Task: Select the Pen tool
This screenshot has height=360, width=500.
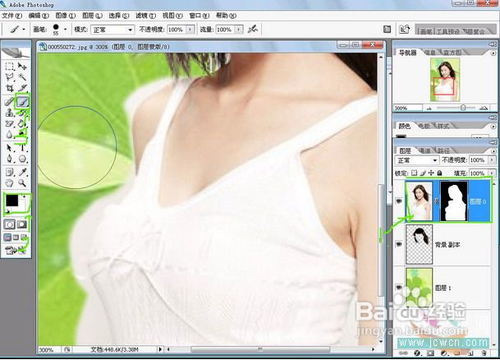Action: pos(10,159)
